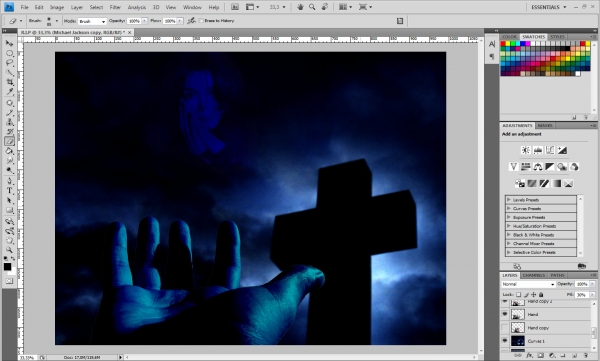Viewport: 600px width, 361px height.
Task: Add a Brightness/Contrast adjustment
Action: (526, 150)
